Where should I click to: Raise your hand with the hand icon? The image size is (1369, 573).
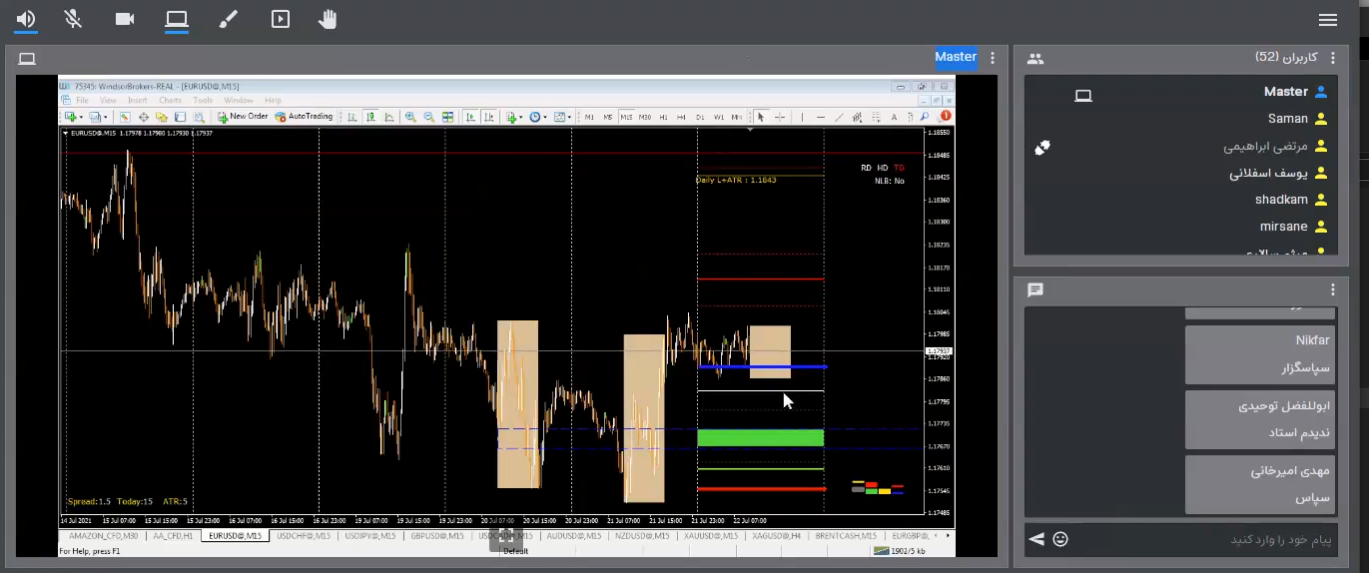tap(327, 19)
